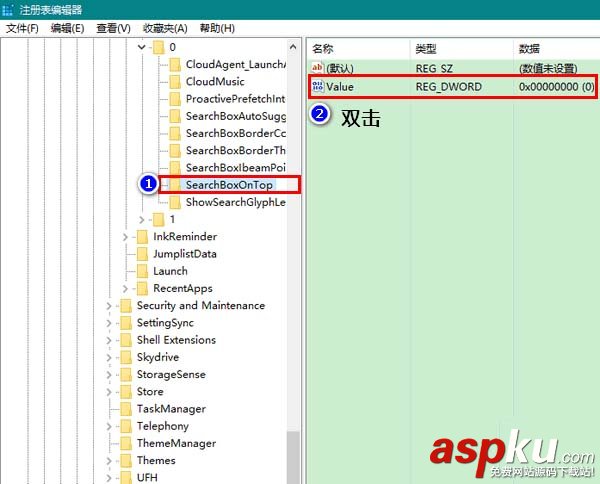This screenshot has height=484, width=600.
Task: Click the Themes folder icon
Action: click(x=126, y=461)
